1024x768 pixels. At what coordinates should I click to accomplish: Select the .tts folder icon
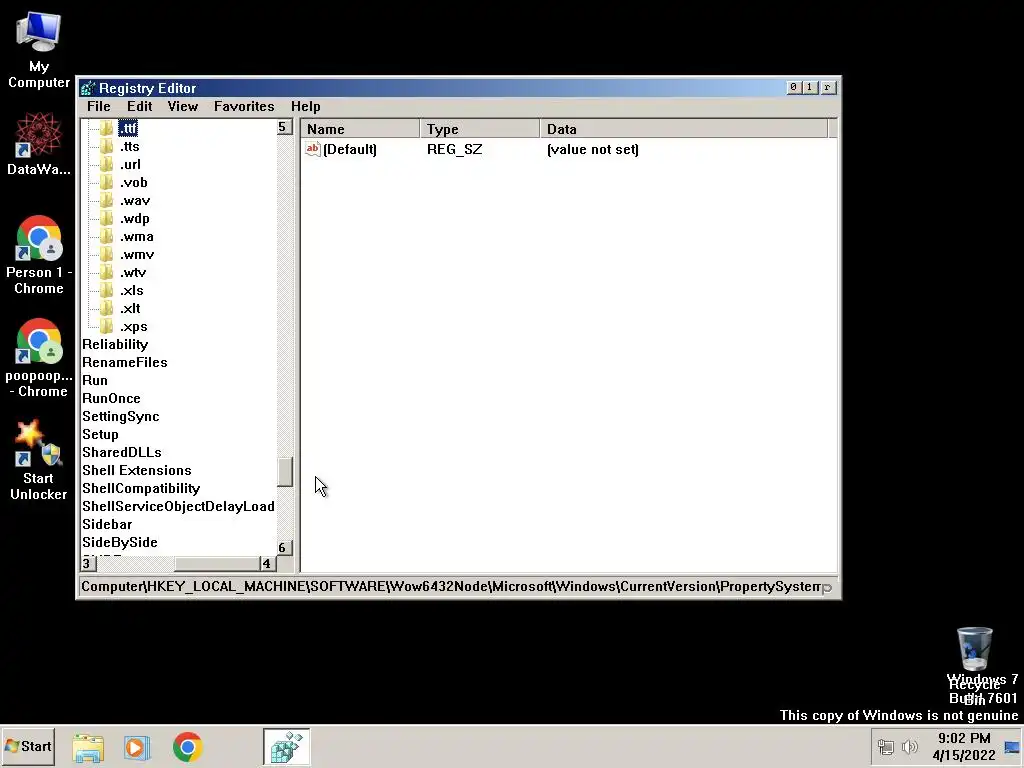(107, 146)
